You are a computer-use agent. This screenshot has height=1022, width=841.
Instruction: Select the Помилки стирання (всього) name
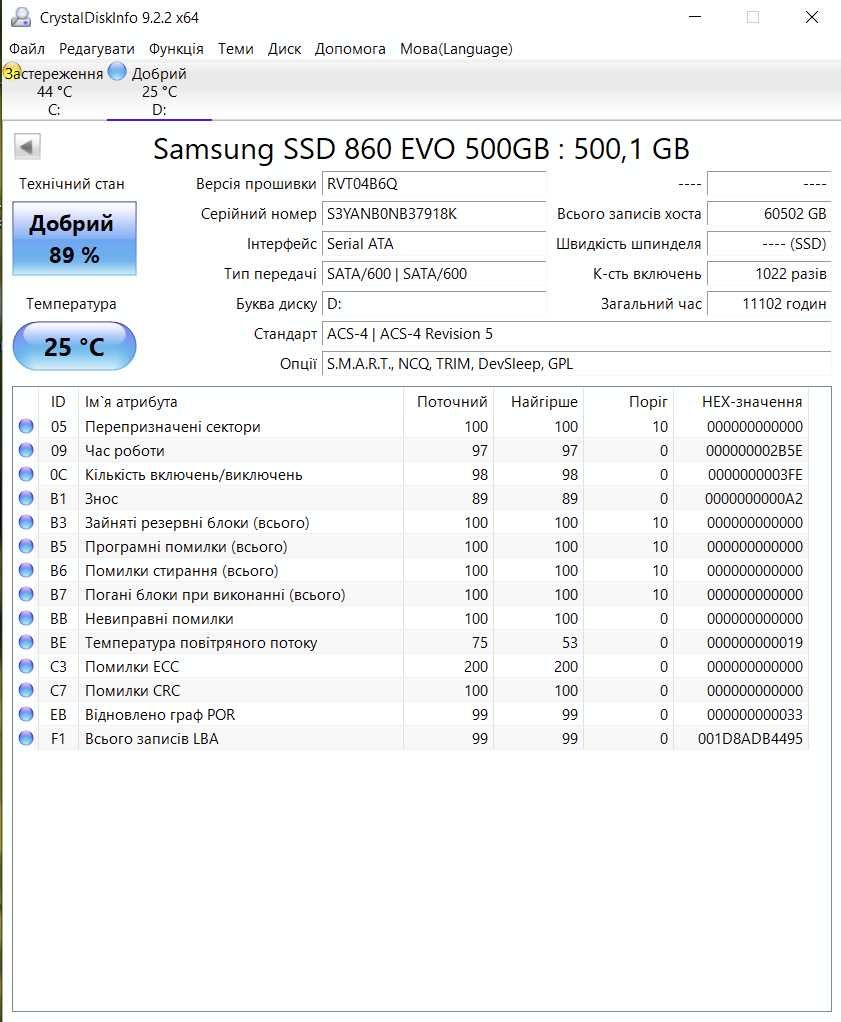coord(181,571)
